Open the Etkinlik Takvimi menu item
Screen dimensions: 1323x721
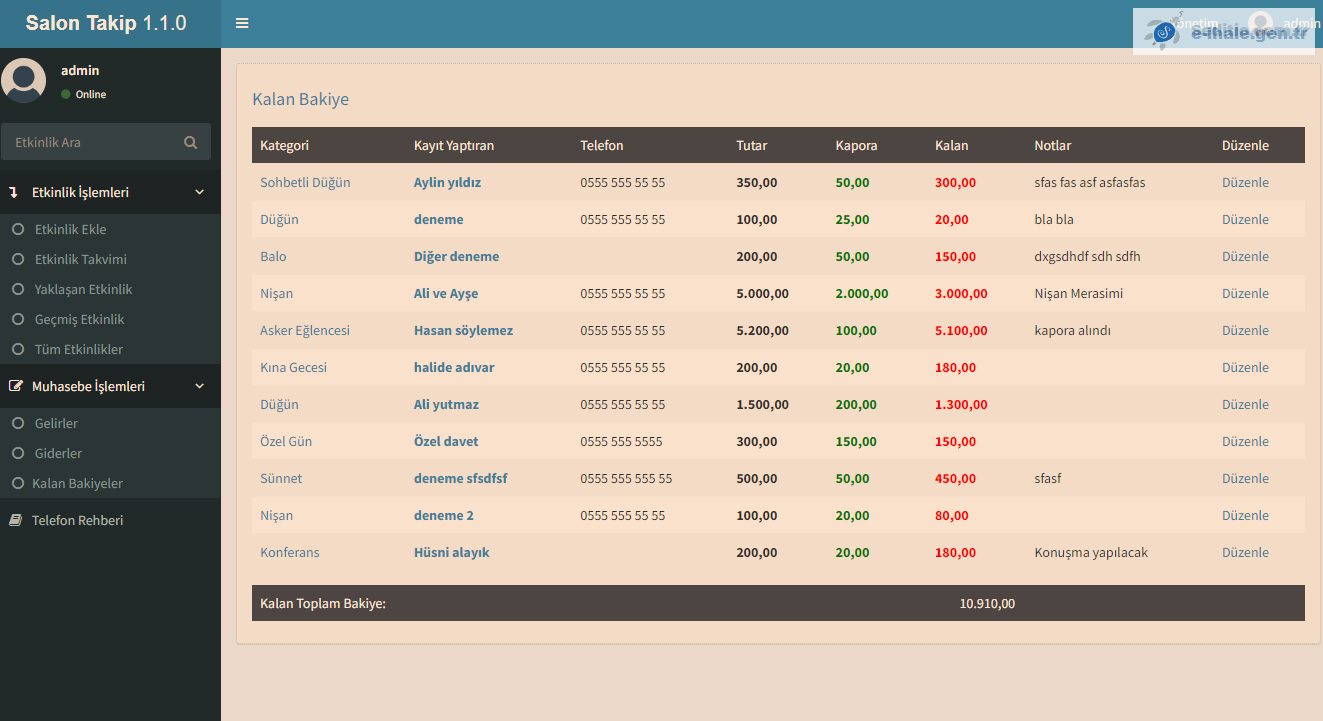[x=80, y=259]
